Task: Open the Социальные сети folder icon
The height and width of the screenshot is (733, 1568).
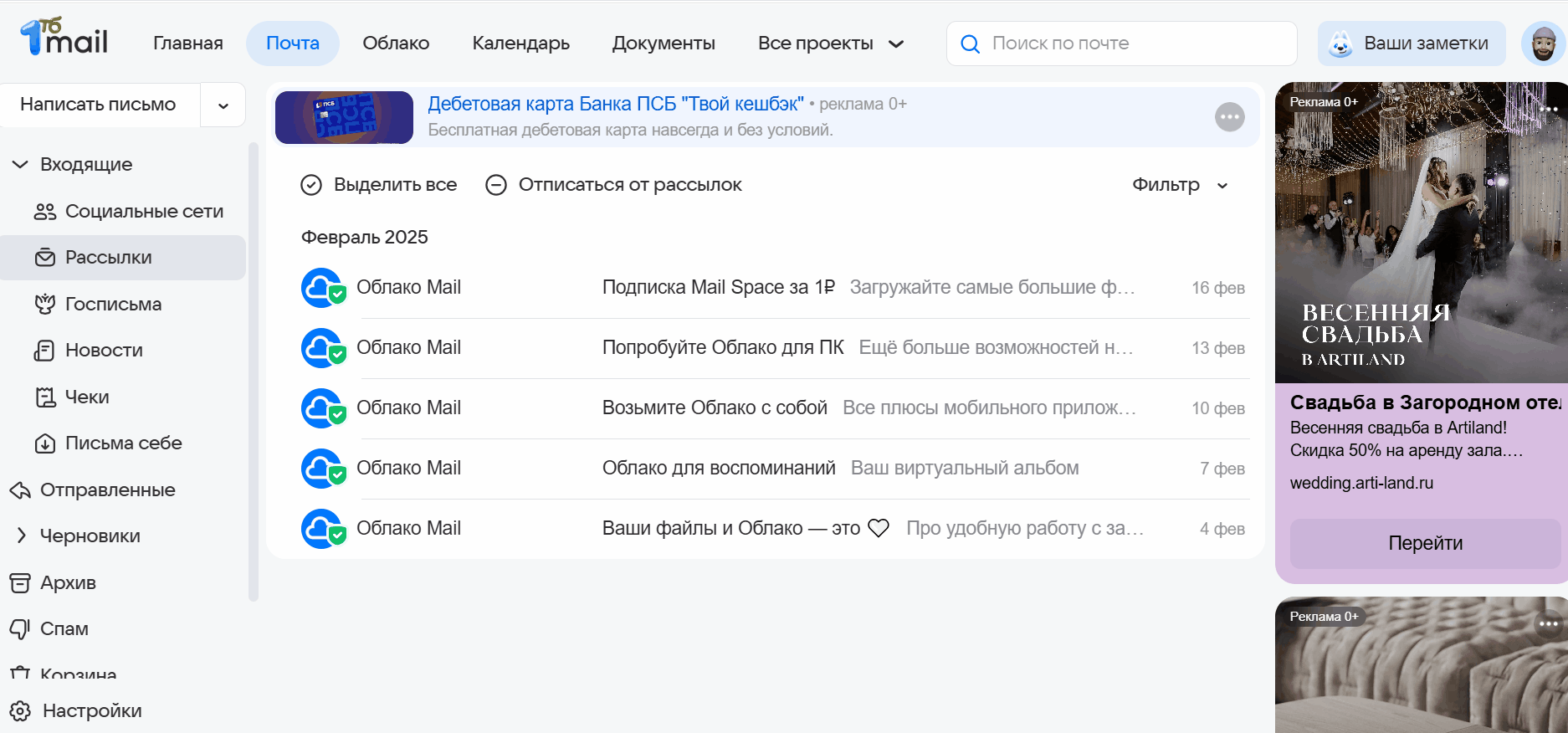Action: pos(45,212)
